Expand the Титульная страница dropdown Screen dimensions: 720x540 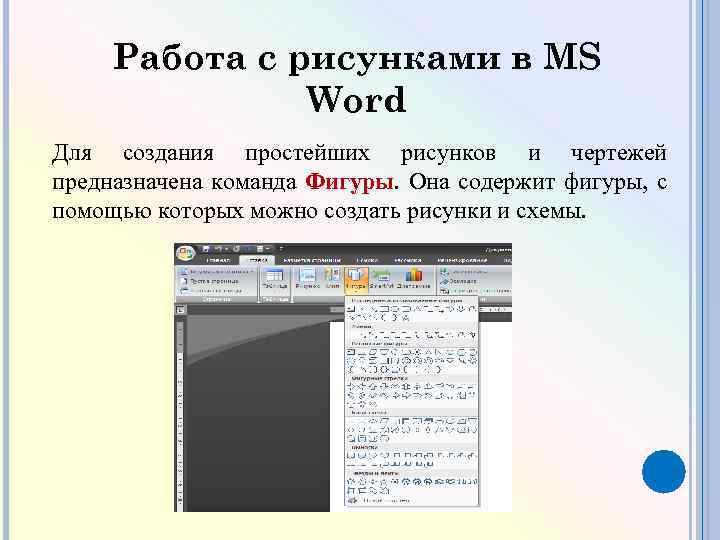(216, 272)
